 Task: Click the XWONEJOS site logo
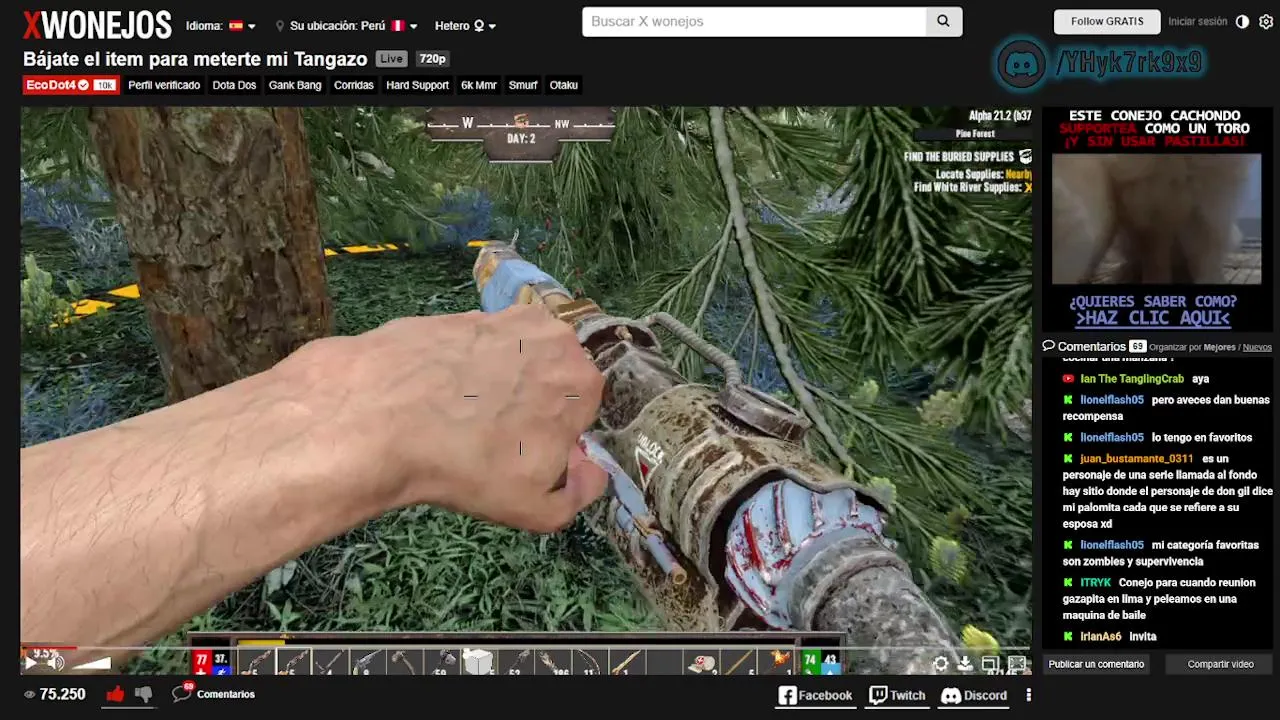click(97, 24)
